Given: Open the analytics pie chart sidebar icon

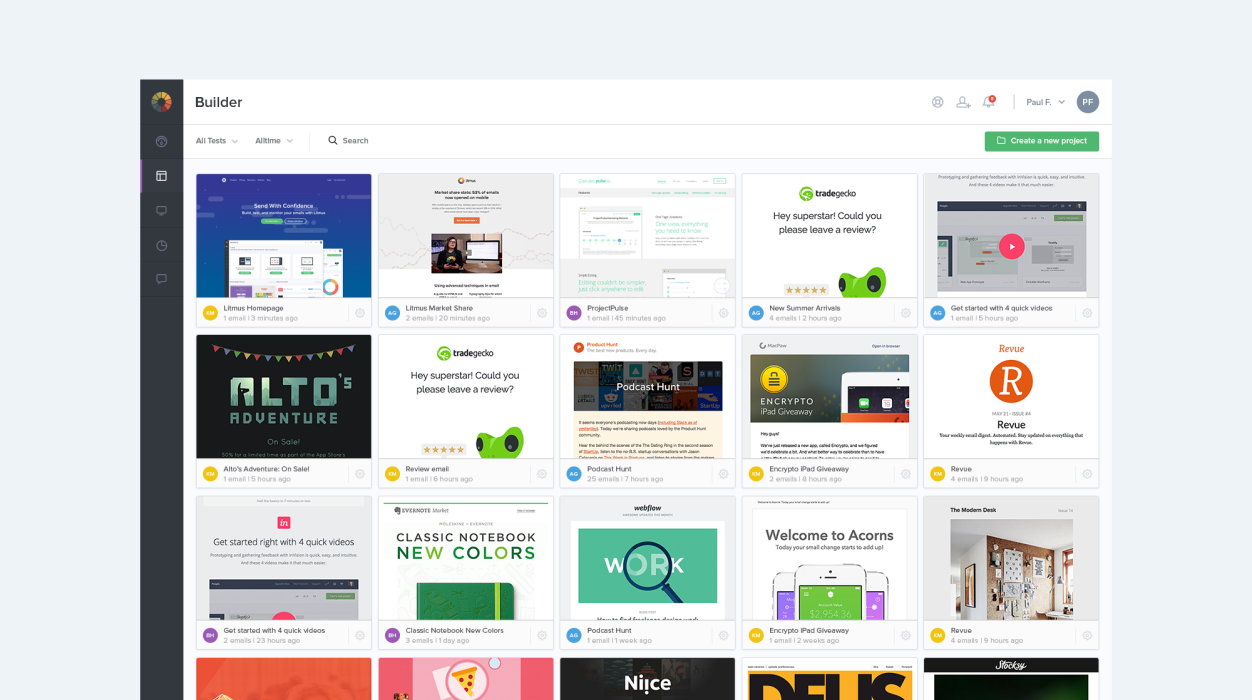Looking at the screenshot, I should point(161,246).
